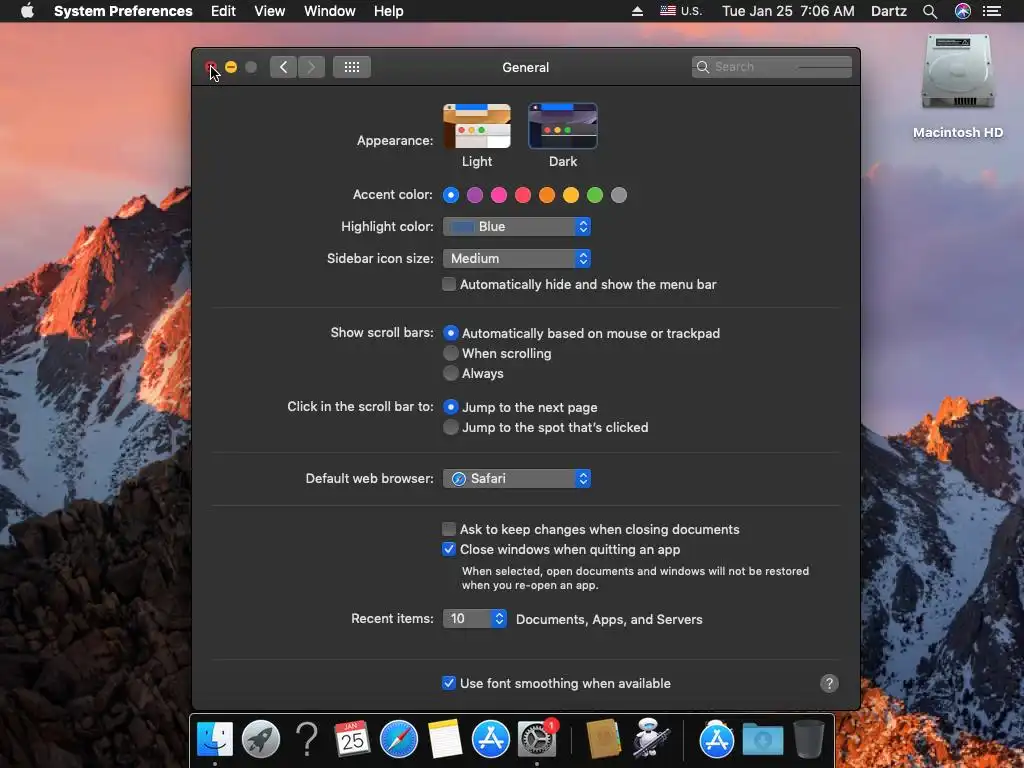Select the Light appearance thumbnail
The image size is (1024, 768).
477,127
